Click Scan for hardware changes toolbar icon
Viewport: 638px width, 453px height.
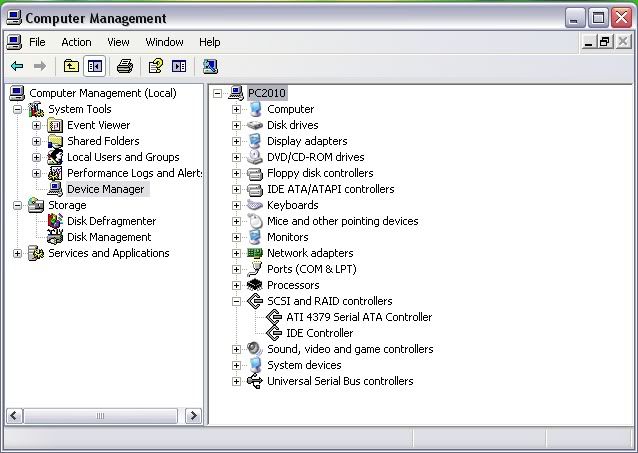coord(210,66)
